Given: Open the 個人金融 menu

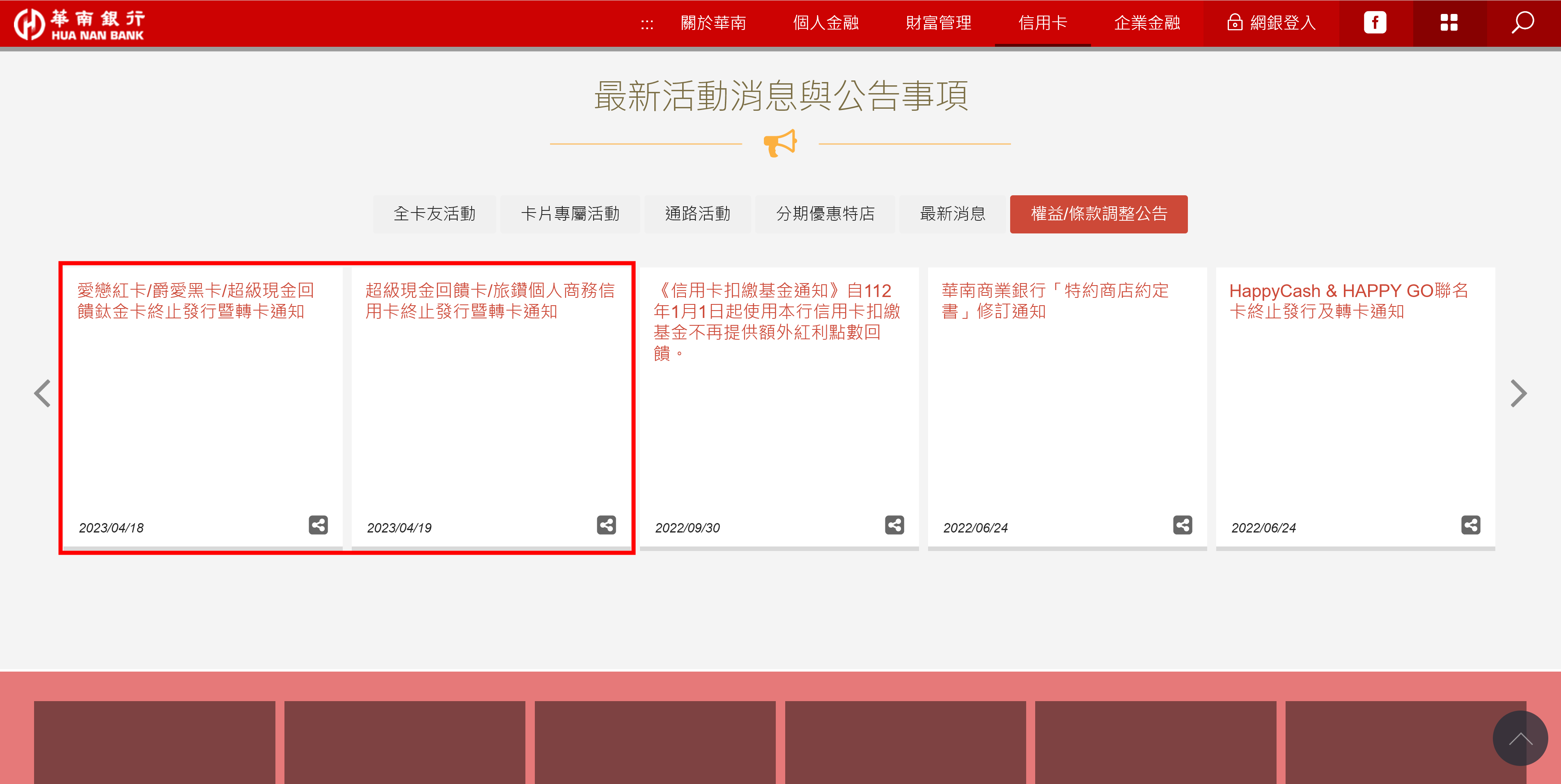Looking at the screenshot, I should 826,23.
